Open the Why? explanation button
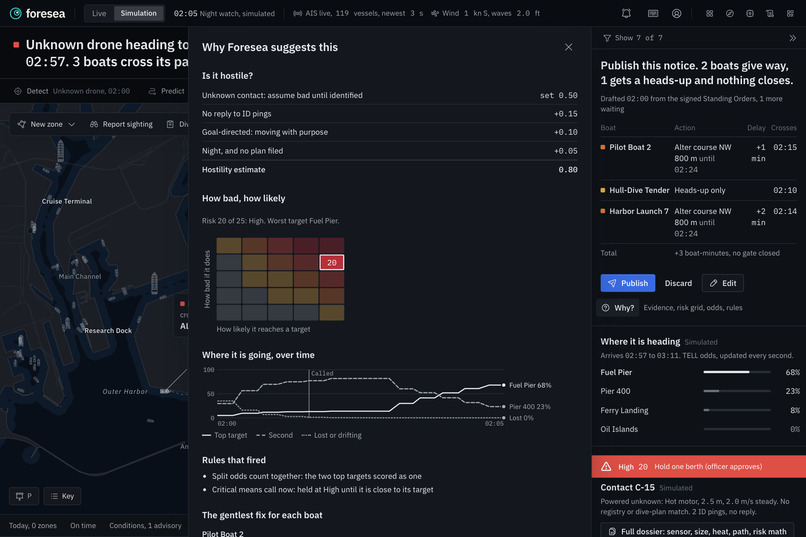 tap(617, 308)
